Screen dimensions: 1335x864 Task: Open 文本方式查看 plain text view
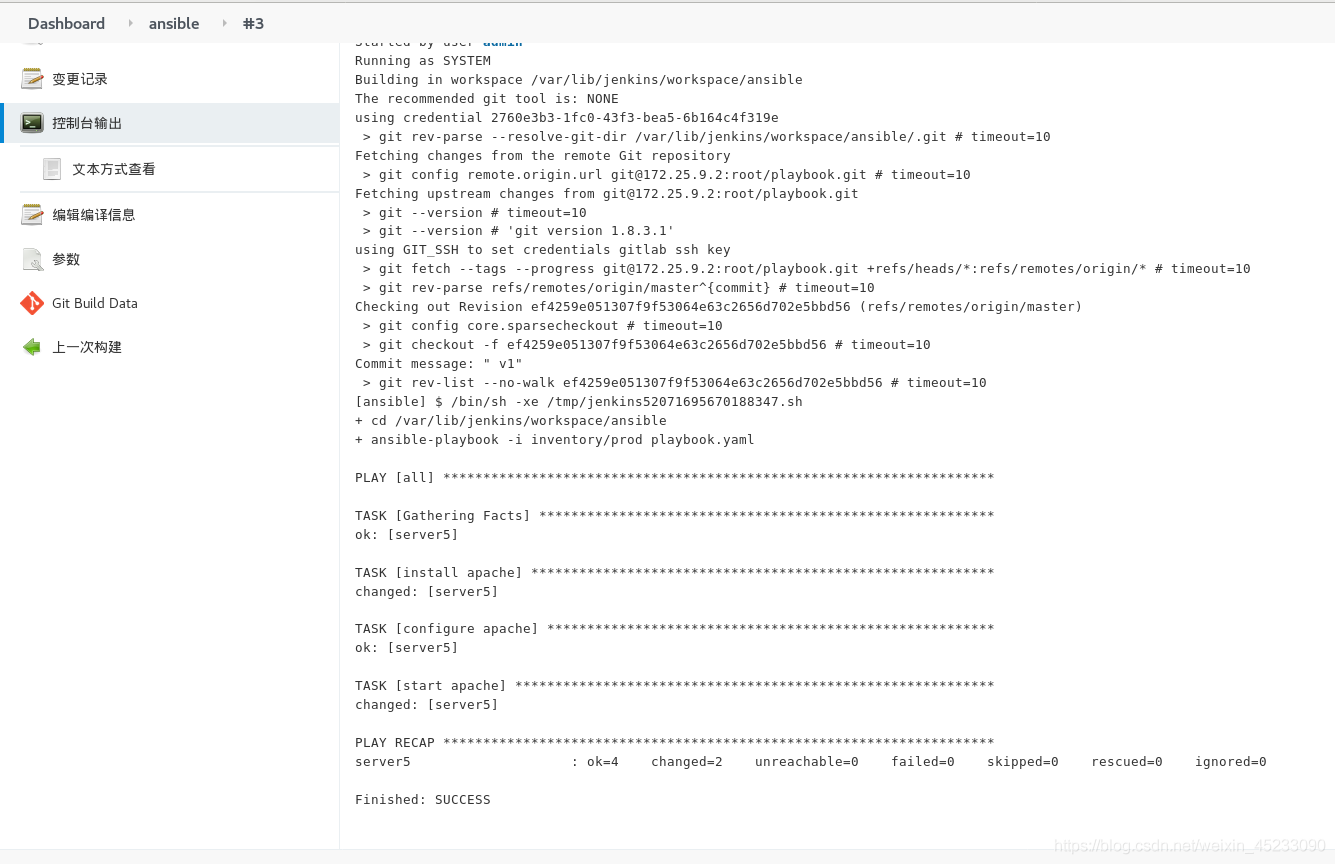click(114, 169)
